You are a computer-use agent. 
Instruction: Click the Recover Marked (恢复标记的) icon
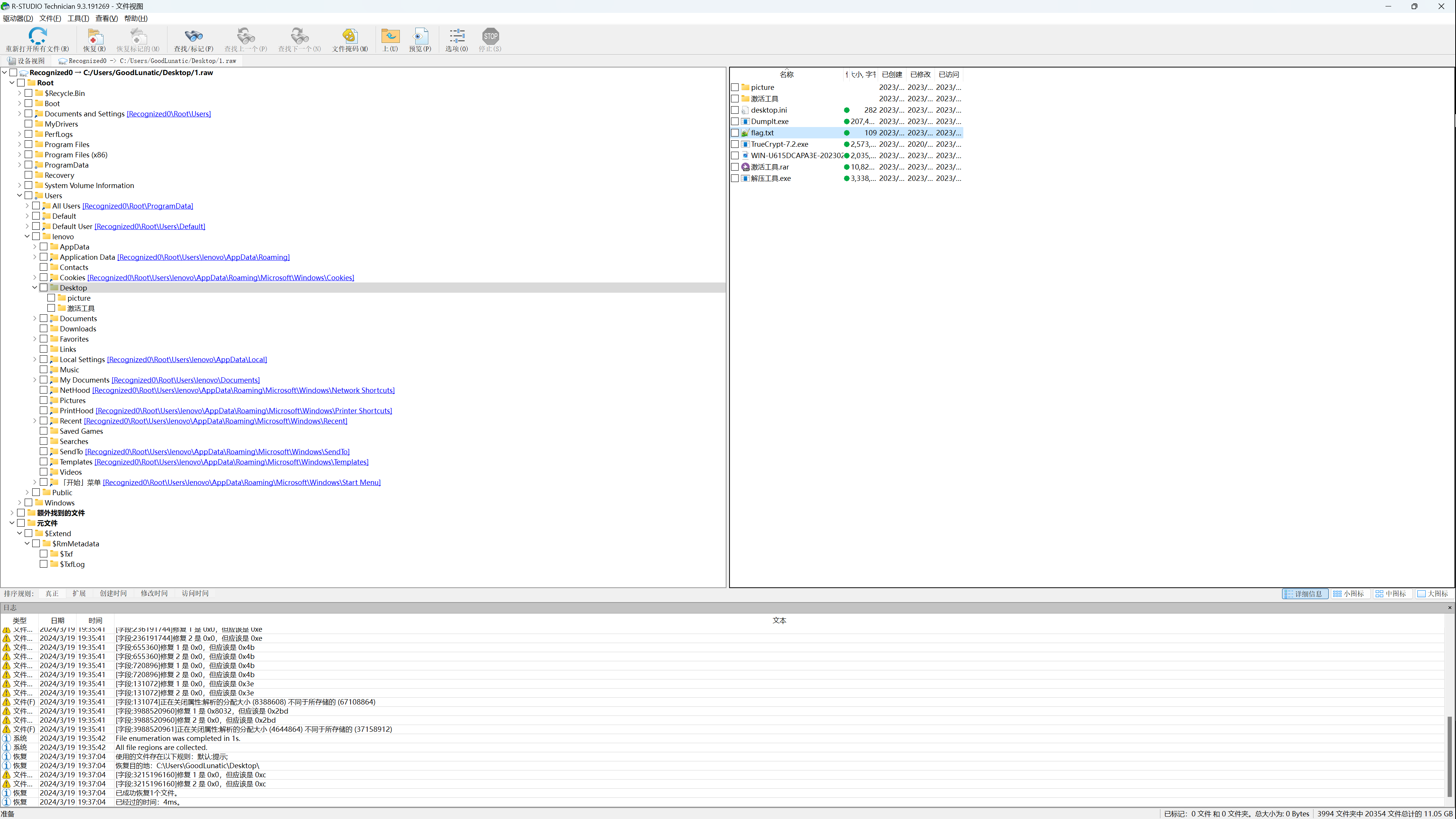pyautogui.click(x=138, y=36)
